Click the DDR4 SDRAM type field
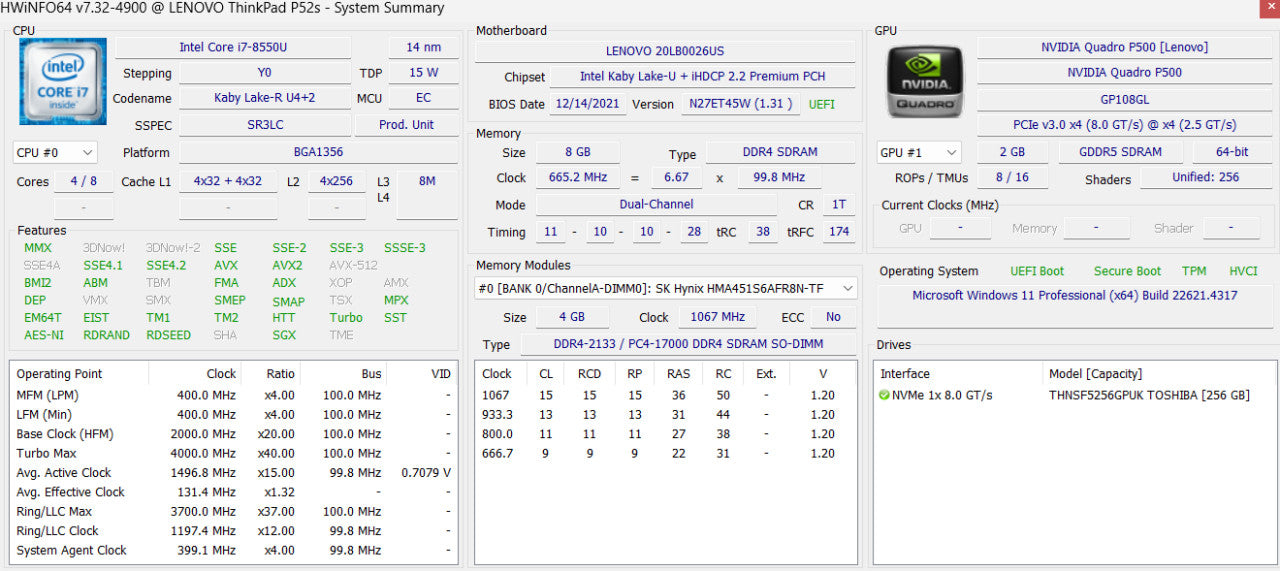This screenshot has height=571, width=1280. 781,152
